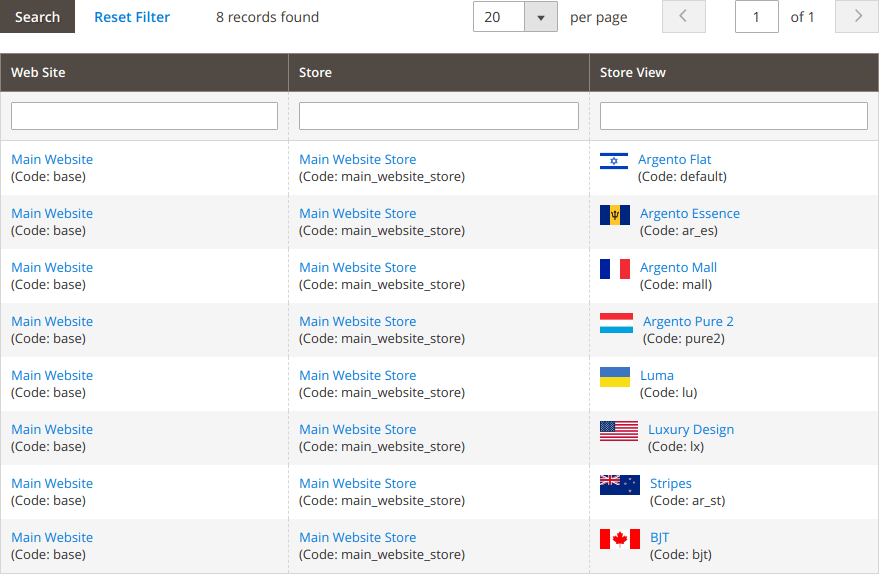The image size is (879, 574).
Task: Click the Israel flag icon beside Argento Flat
Action: 614,161
